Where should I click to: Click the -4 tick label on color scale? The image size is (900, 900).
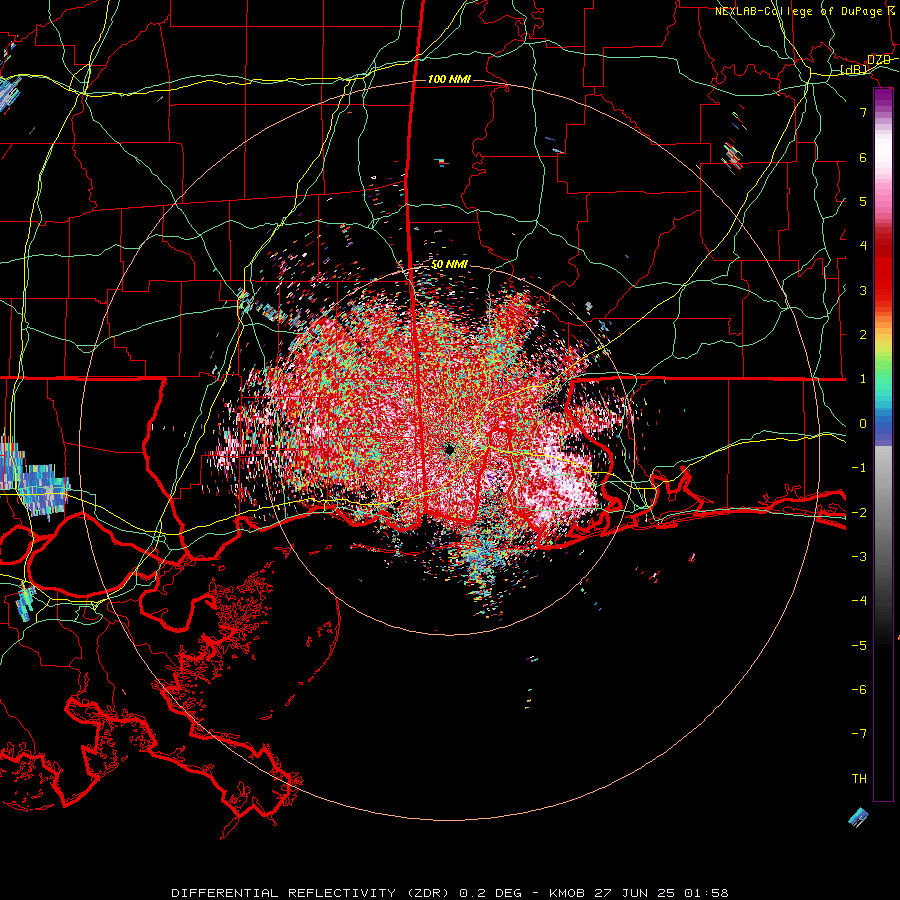point(859,600)
